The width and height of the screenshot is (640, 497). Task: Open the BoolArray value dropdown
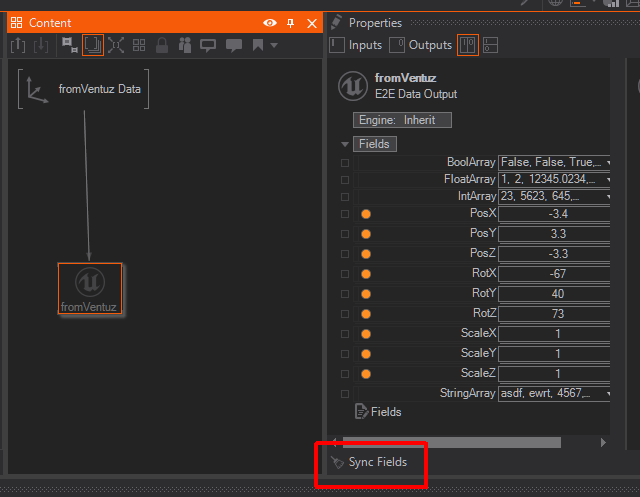pyautogui.click(x=608, y=162)
